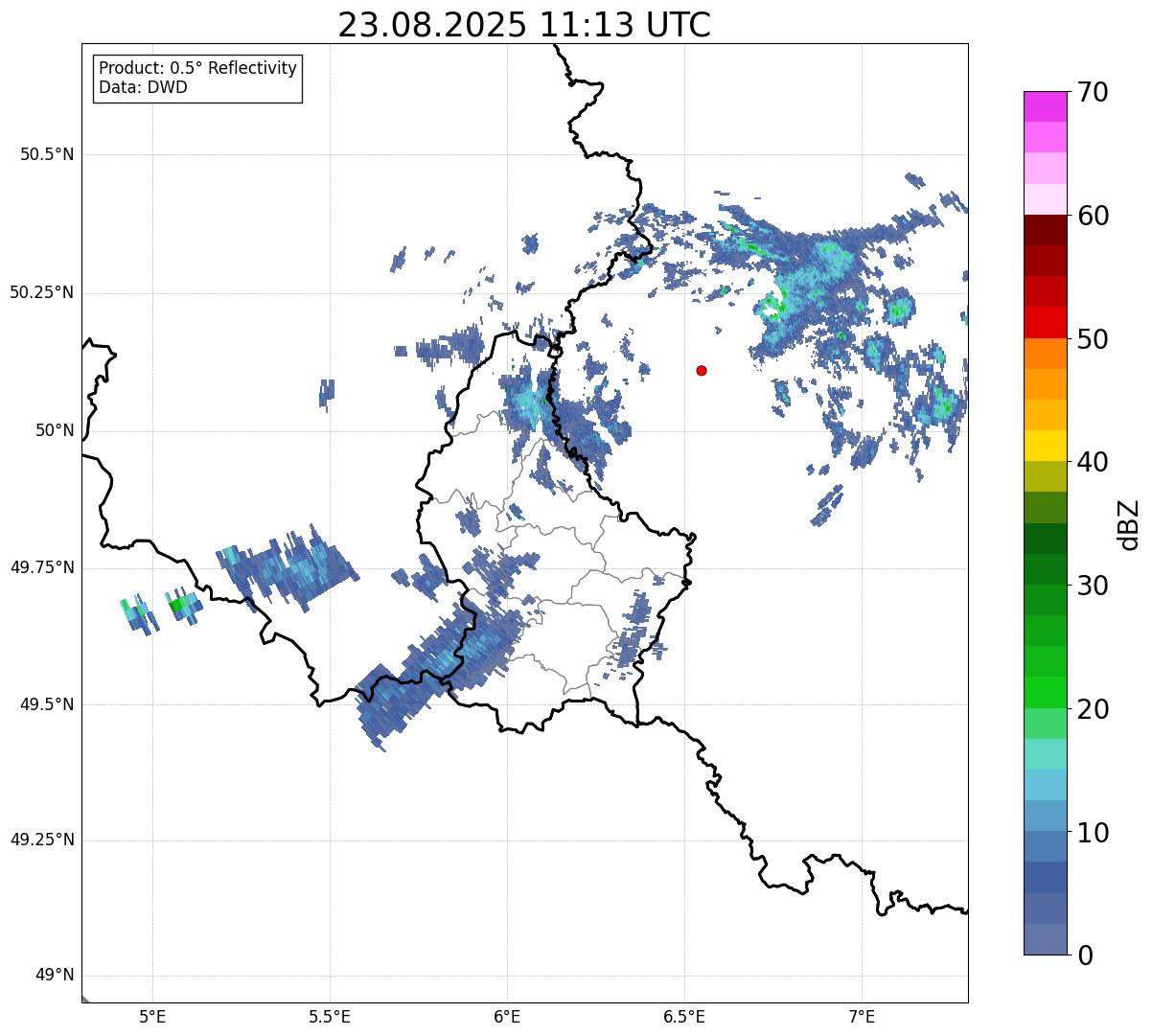
Task: Click the colorbar label "30"
Action: tap(1094, 586)
